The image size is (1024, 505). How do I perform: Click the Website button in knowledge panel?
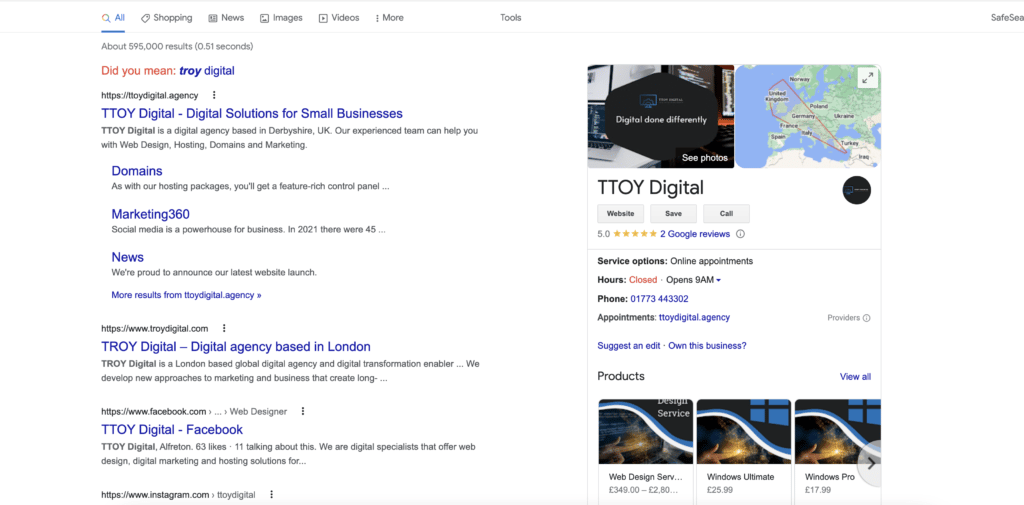(620, 214)
